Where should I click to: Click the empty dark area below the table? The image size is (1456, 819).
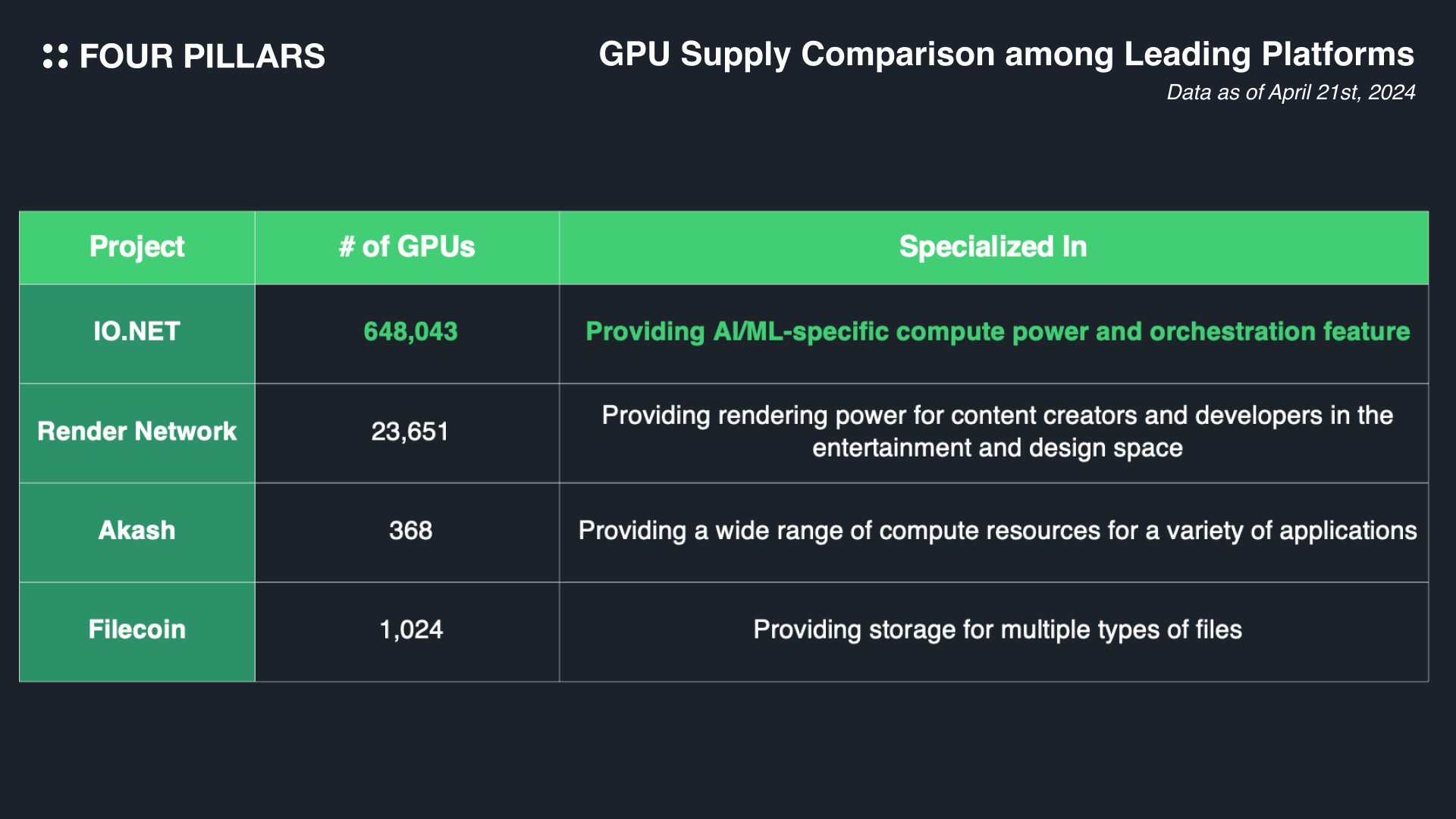[x=728, y=751]
